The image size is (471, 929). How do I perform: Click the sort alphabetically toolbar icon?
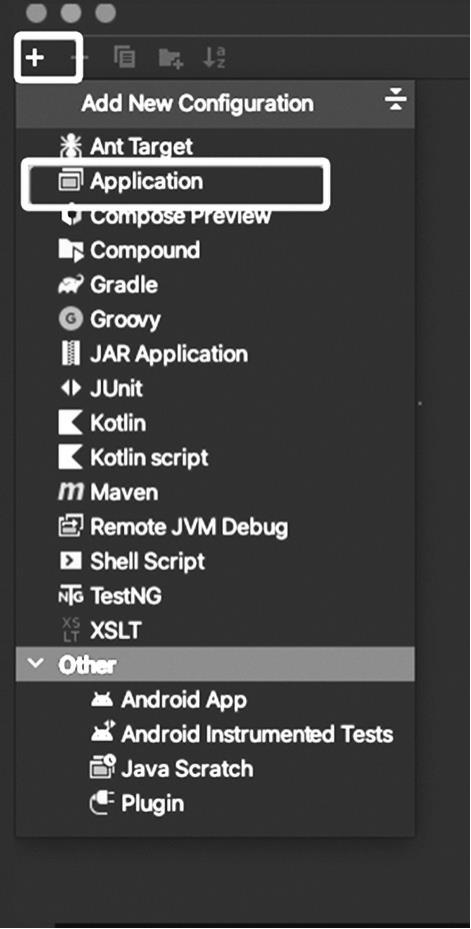click(x=214, y=58)
